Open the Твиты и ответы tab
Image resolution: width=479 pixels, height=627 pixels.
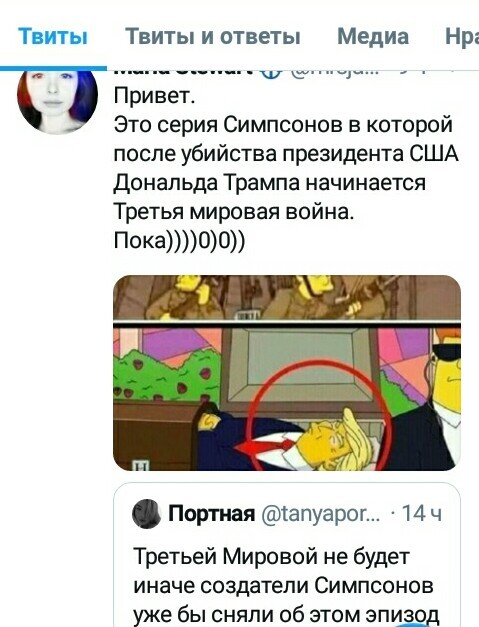tap(213, 36)
